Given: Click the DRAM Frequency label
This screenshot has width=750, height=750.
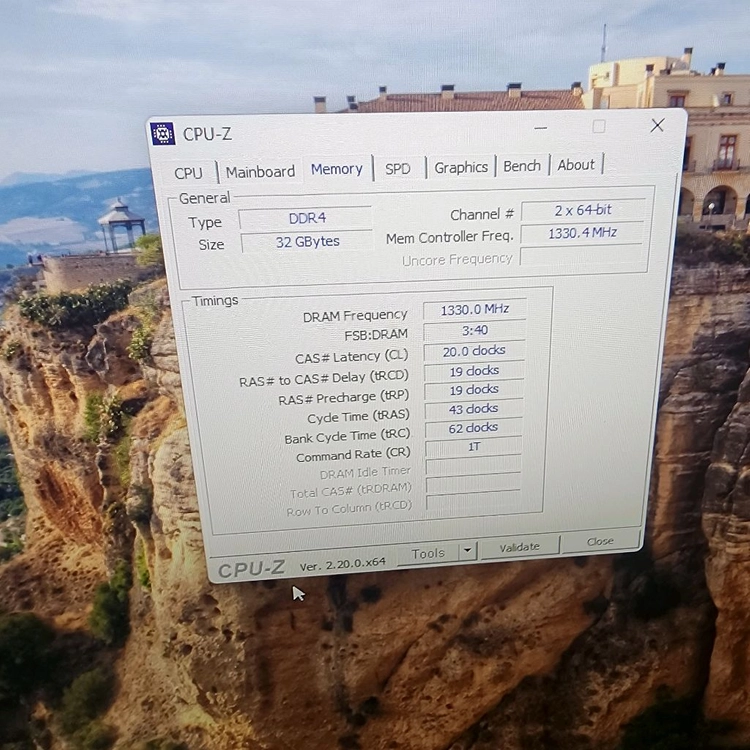Looking at the screenshot, I should (355, 316).
